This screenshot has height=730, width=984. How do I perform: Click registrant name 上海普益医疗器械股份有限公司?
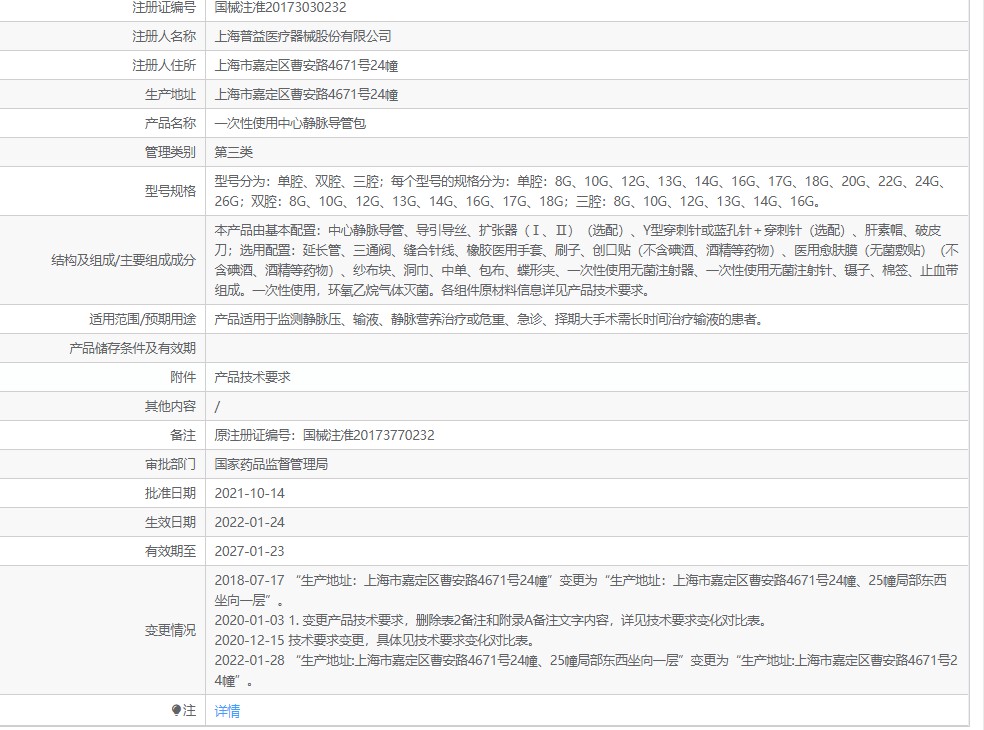(302, 36)
